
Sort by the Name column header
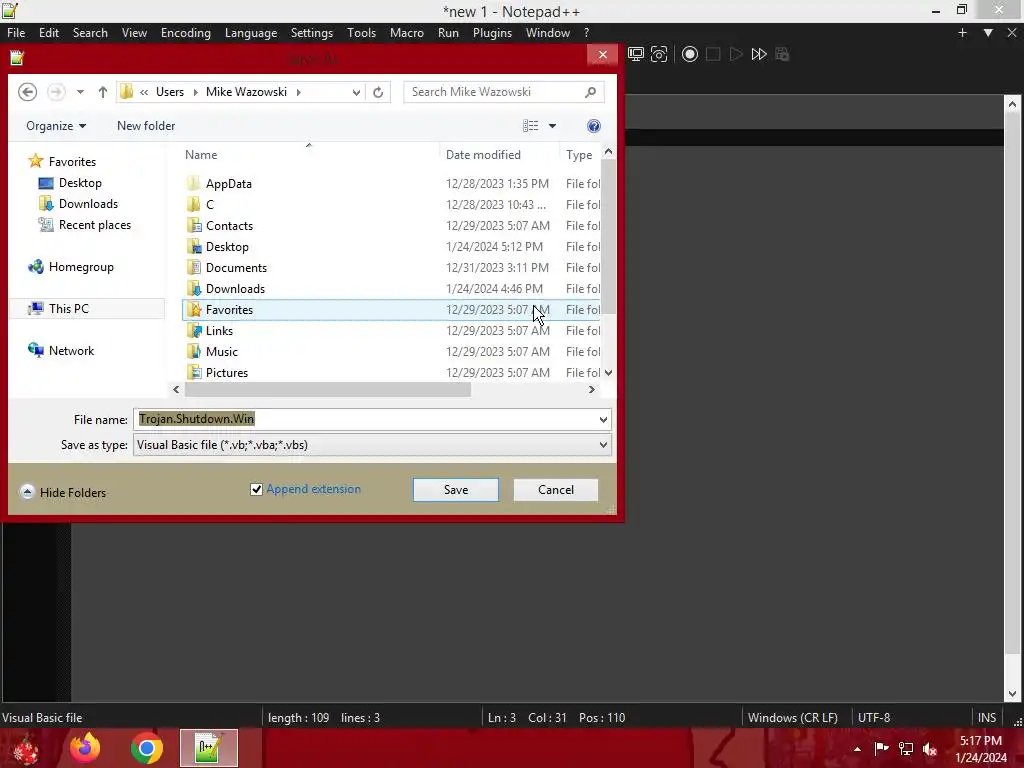pyautogui.click(x=201, y=155)
